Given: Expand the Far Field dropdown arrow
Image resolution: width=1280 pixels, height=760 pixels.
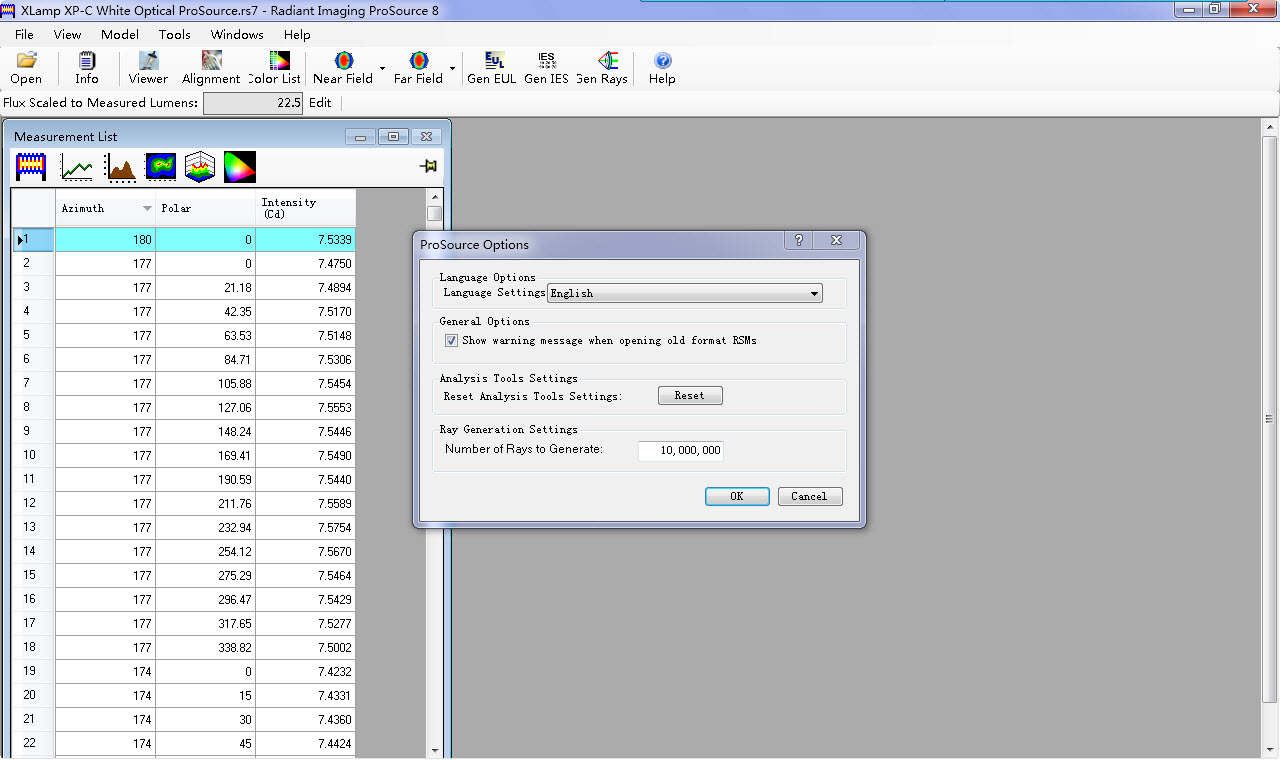Looking at the screenshot, I should [452, 69].
